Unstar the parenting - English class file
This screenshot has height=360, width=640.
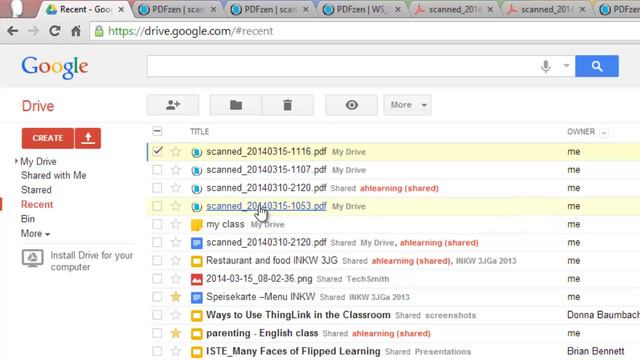coord(176,333)
